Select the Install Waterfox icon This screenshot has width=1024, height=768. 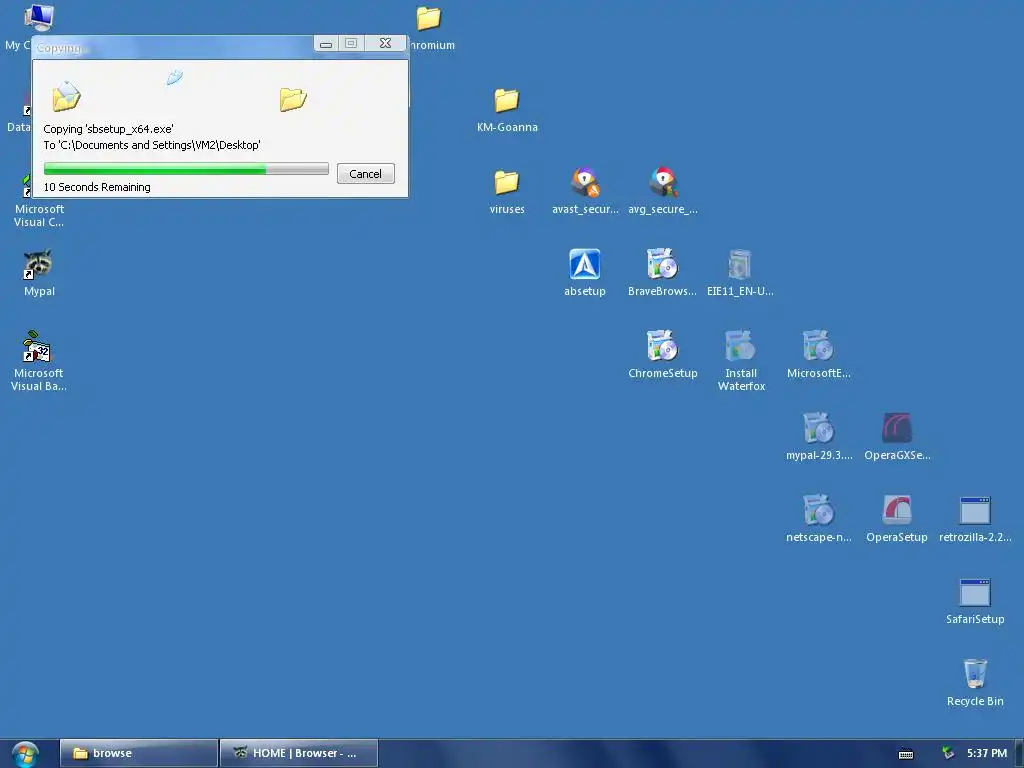click(x=741, y=361)
